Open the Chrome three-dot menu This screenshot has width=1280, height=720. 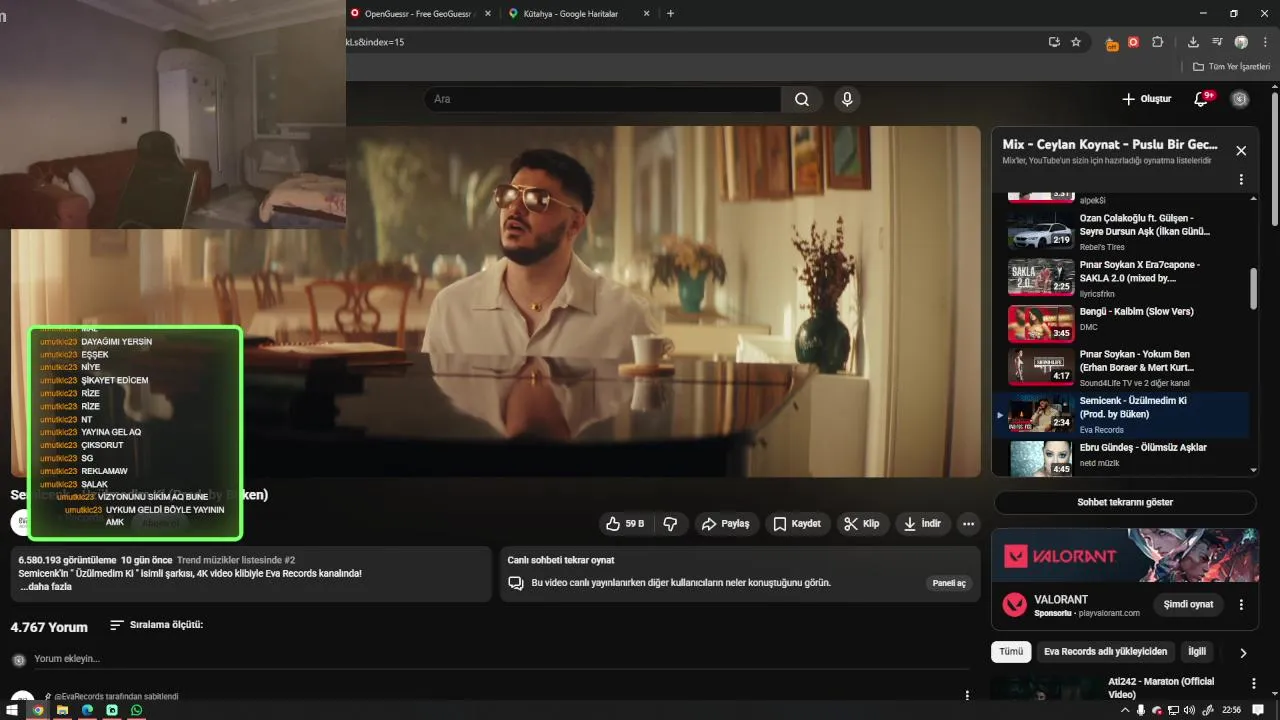pyautogui.click(x=1264, y=42)
